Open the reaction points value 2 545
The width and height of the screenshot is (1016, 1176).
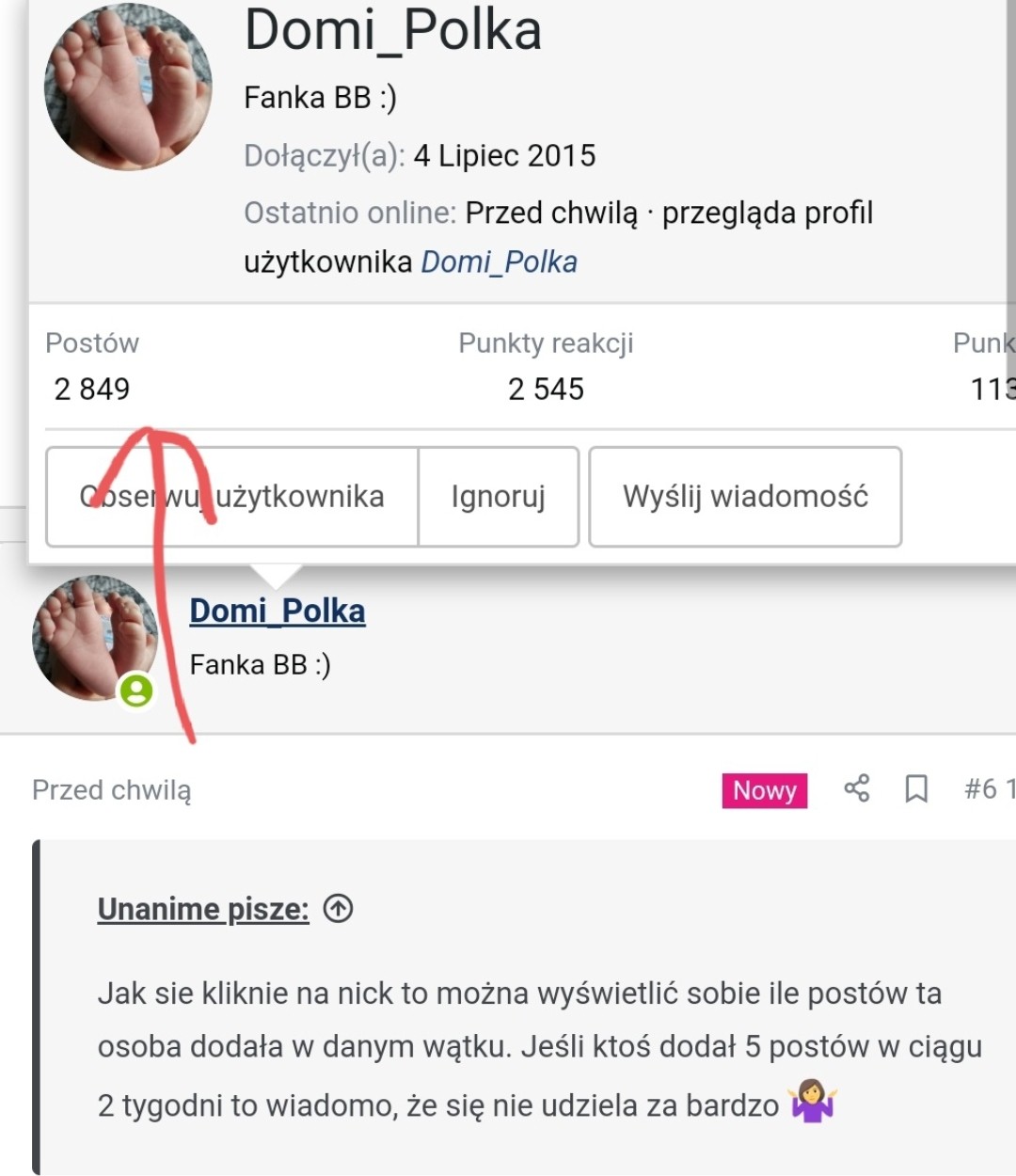tap(546, 389)
